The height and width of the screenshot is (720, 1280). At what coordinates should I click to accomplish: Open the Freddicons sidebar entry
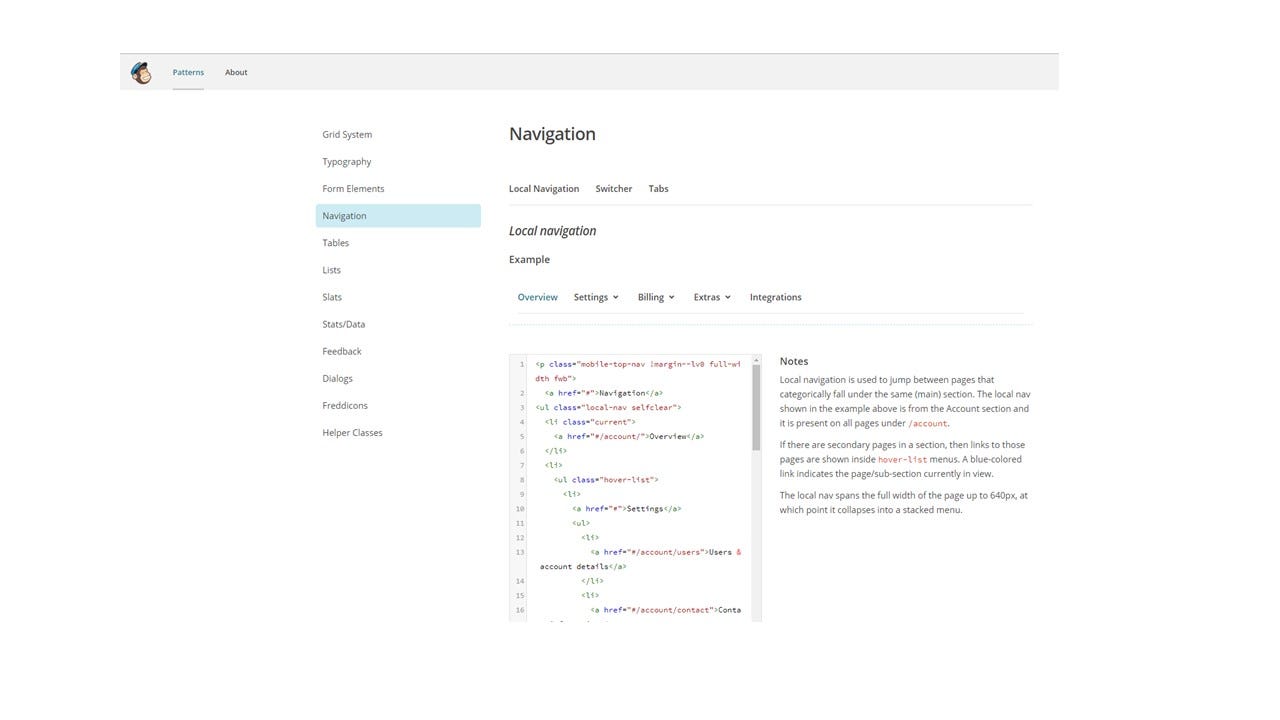click(x=344, y=405)
